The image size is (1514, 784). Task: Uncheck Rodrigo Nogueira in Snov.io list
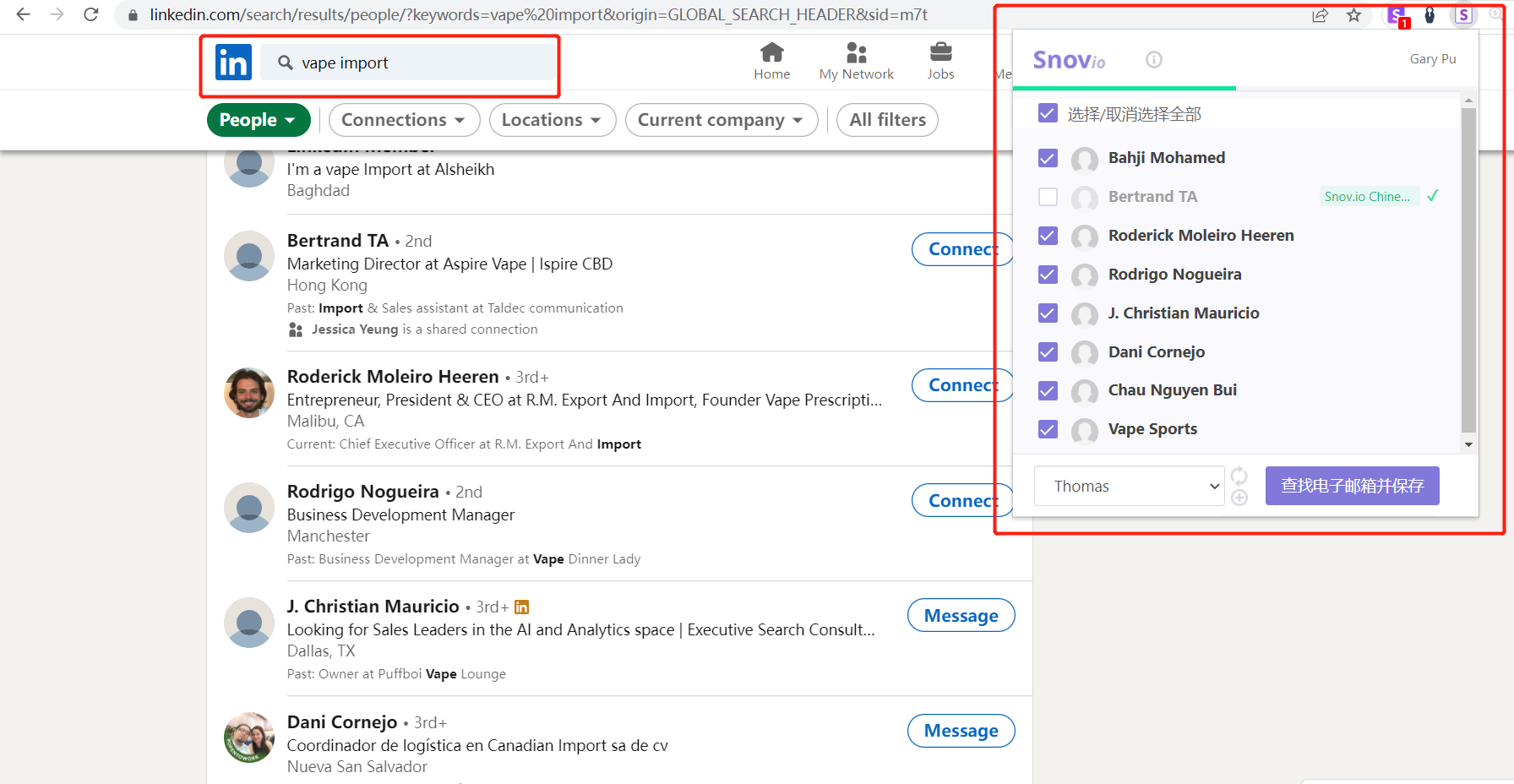point(1048,275)
